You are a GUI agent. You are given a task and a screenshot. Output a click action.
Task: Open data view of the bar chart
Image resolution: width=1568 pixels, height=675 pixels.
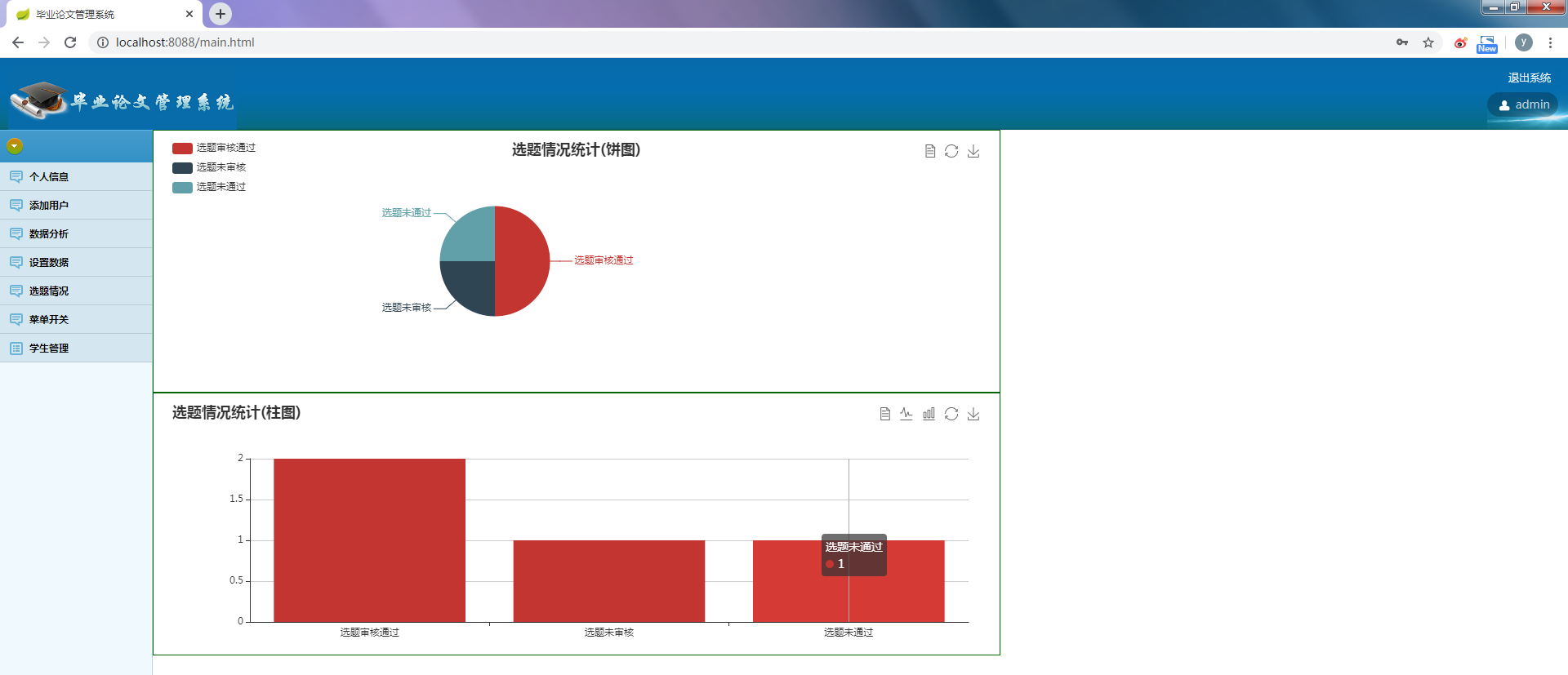(884, 414)
